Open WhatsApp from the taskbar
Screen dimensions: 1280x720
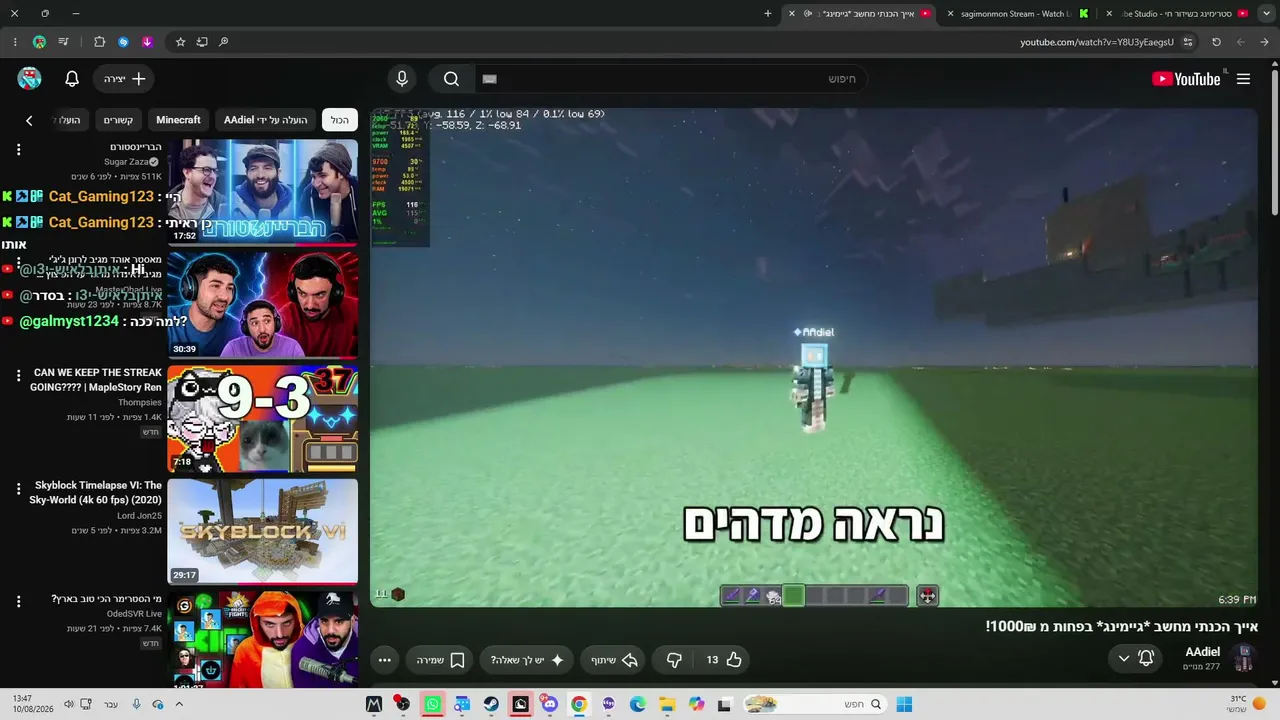432,704
